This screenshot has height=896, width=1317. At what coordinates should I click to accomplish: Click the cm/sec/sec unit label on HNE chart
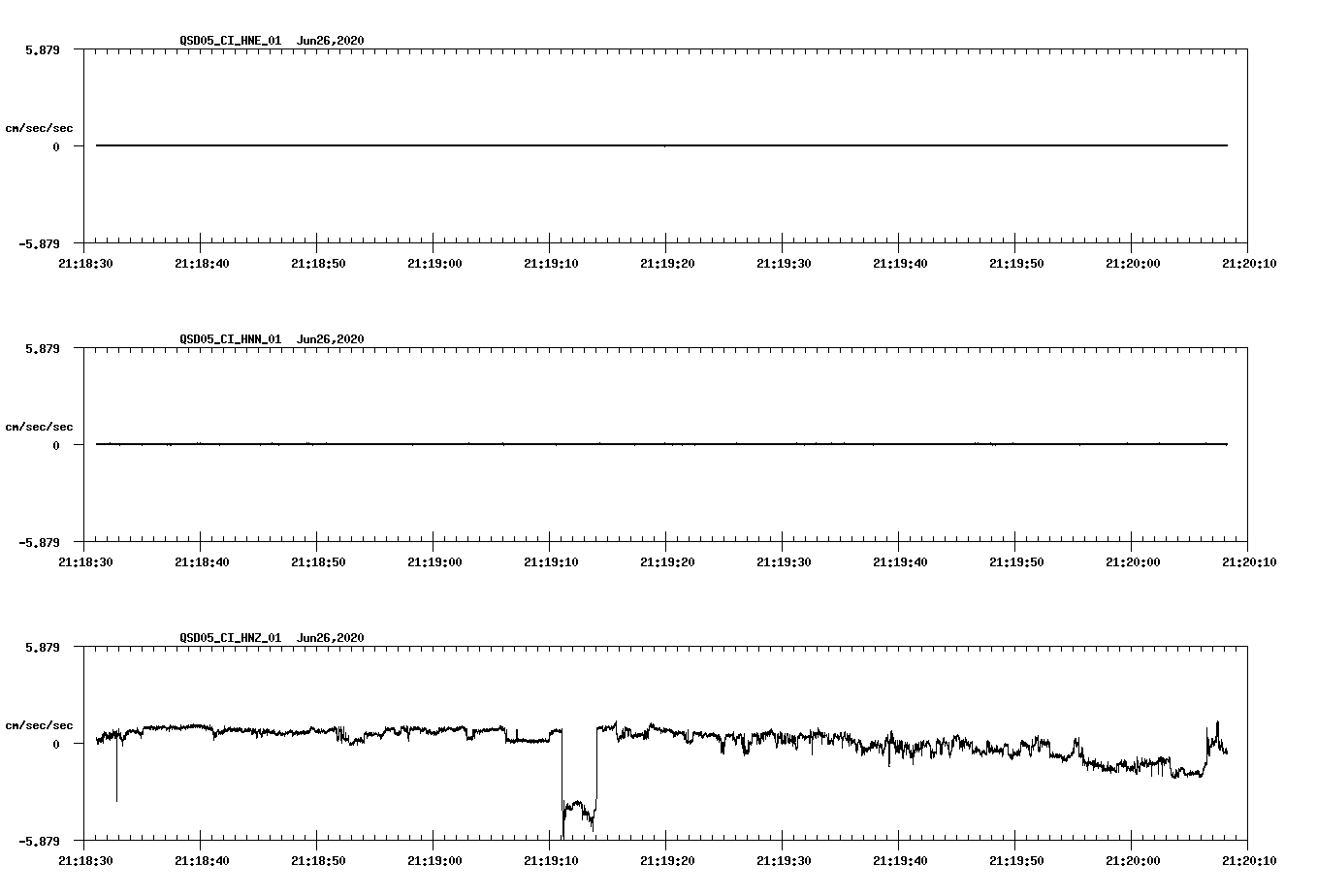click(x=39, y=128)
